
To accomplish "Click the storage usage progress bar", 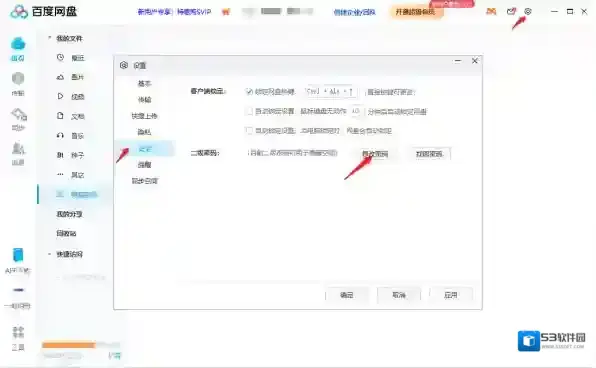I will (x=81, y=345).
